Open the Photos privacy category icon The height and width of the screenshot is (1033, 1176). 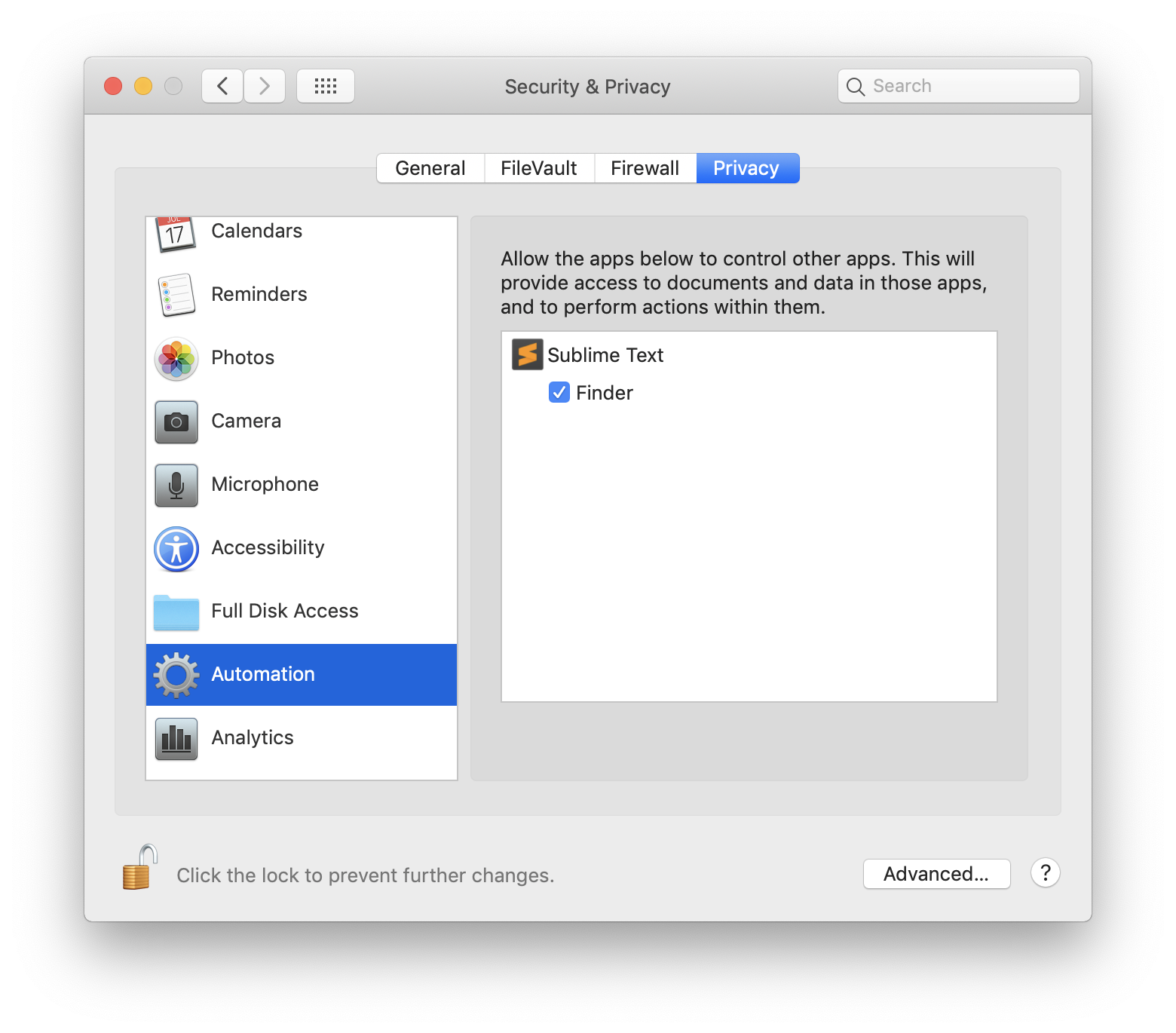coord(176,358)
